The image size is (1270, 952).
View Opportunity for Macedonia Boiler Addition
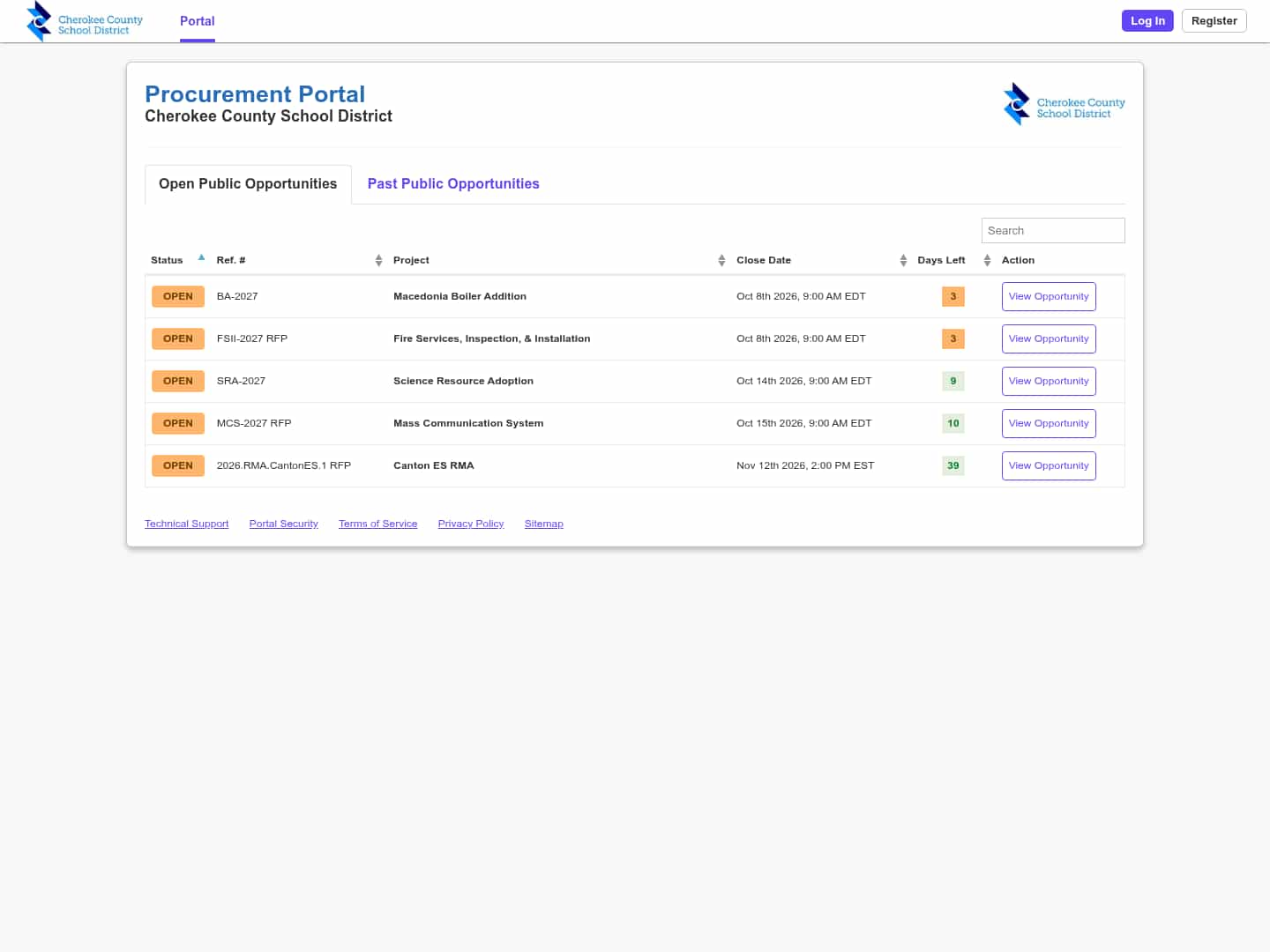point(1049,296)
